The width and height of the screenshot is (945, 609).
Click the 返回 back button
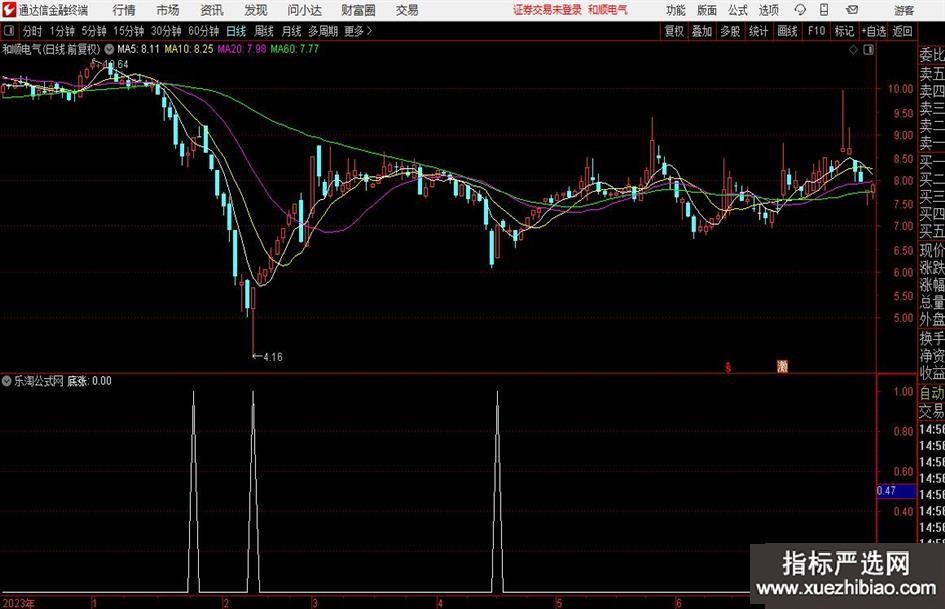[902, 31]
